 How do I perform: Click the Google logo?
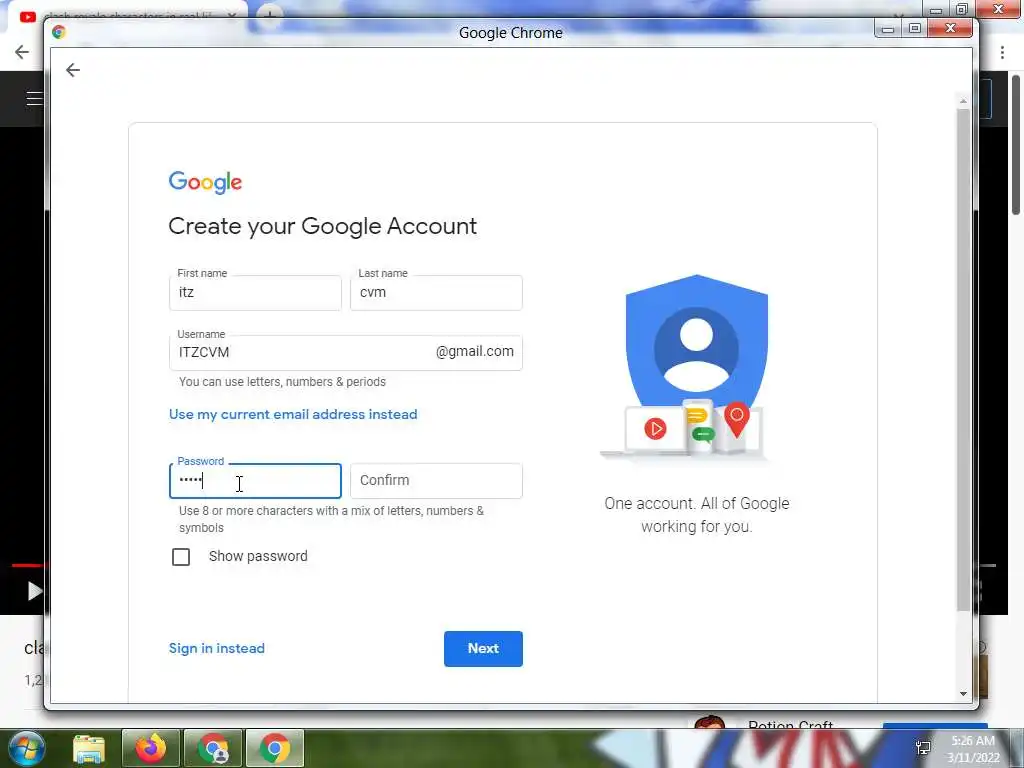point(205,182)
